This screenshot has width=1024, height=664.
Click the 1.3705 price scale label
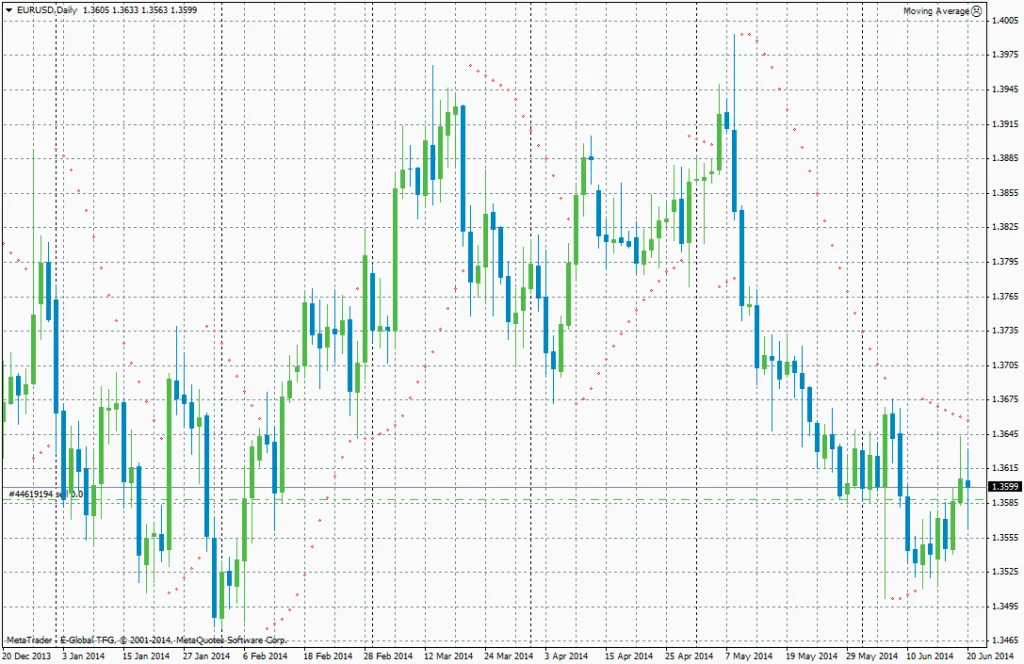pyautogui.click(x=1005, y=366)
